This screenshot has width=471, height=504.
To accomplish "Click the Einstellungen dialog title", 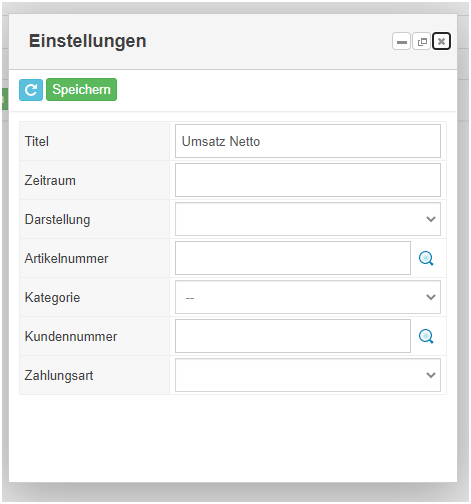I will (87, 41).
